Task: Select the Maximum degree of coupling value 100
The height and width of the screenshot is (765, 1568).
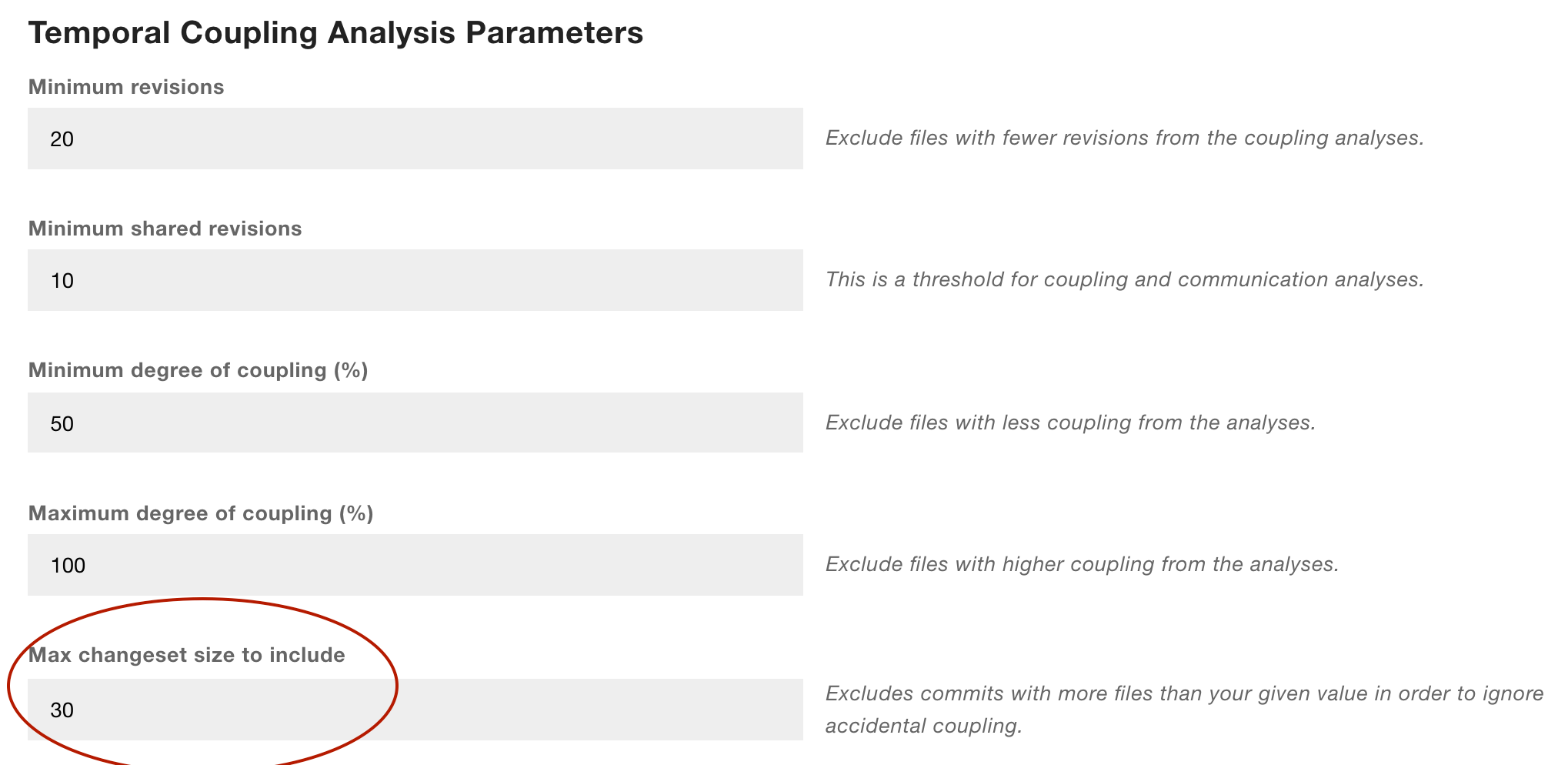Action: [x=69, y=565]
